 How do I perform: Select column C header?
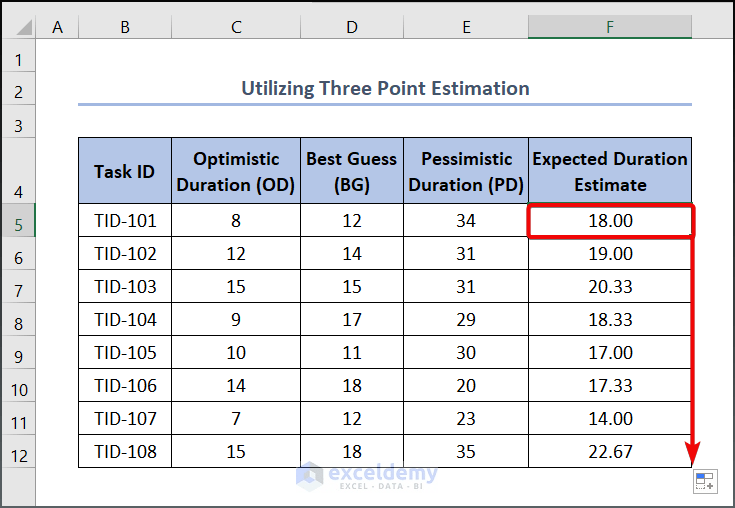[x=236, y=27]
